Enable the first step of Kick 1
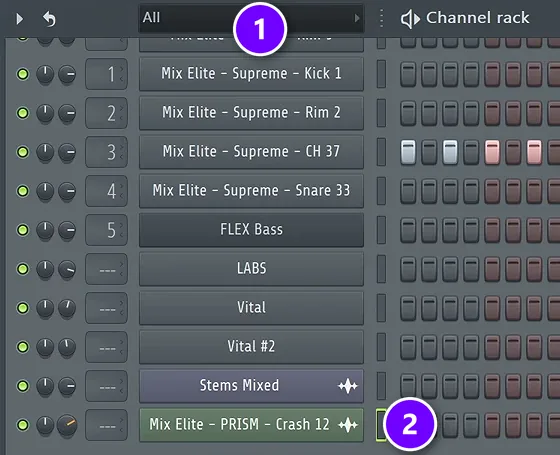This screenshot has width=560, height=455. tap(408, 74)
